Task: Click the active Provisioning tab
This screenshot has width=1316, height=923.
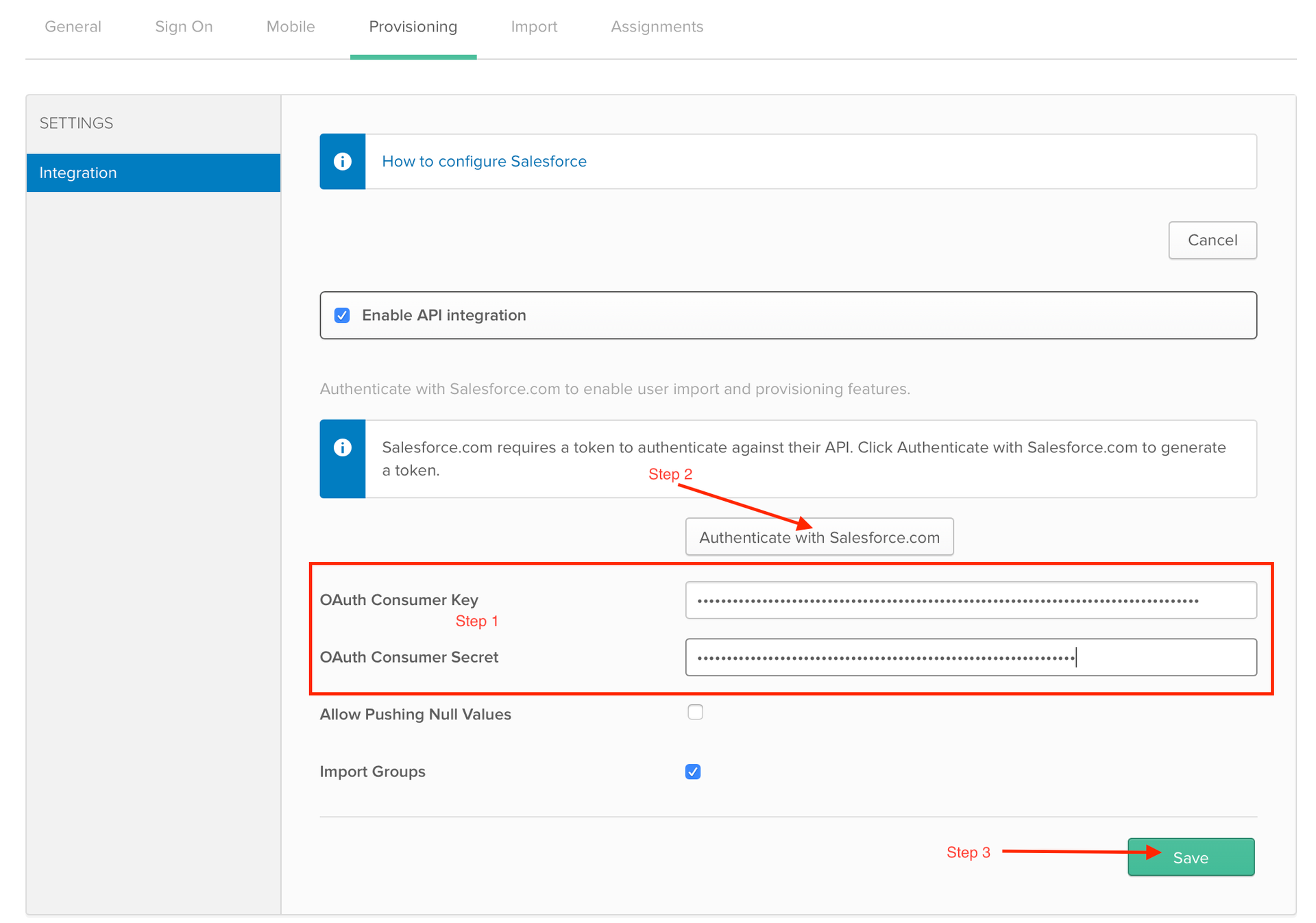Action: pyautogui.click(x=413, y=27)
